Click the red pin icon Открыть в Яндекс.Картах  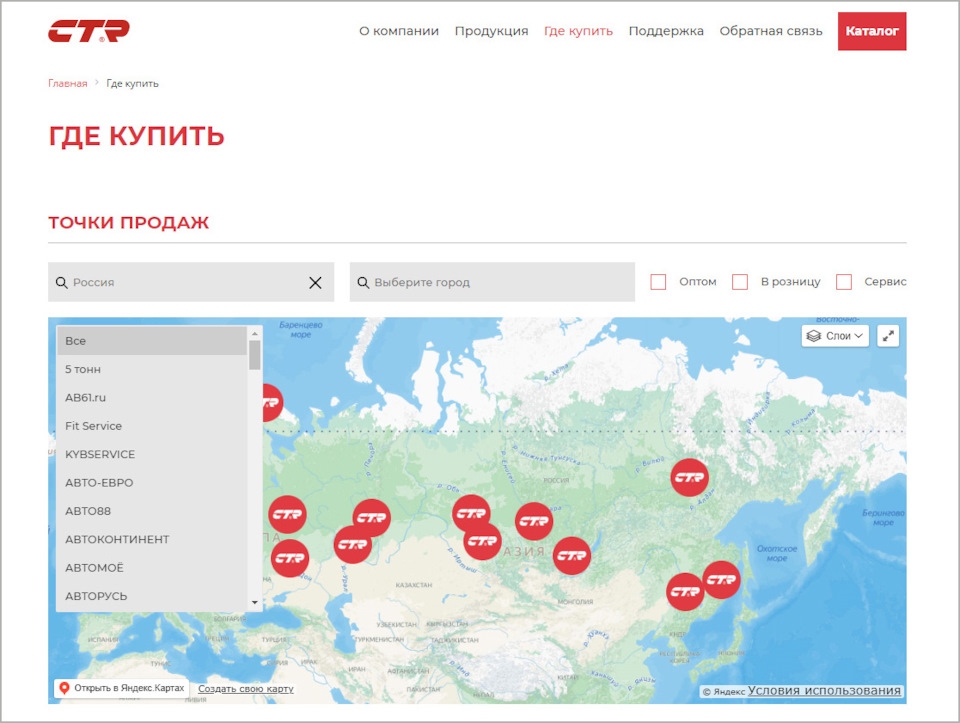coord(64,688)
